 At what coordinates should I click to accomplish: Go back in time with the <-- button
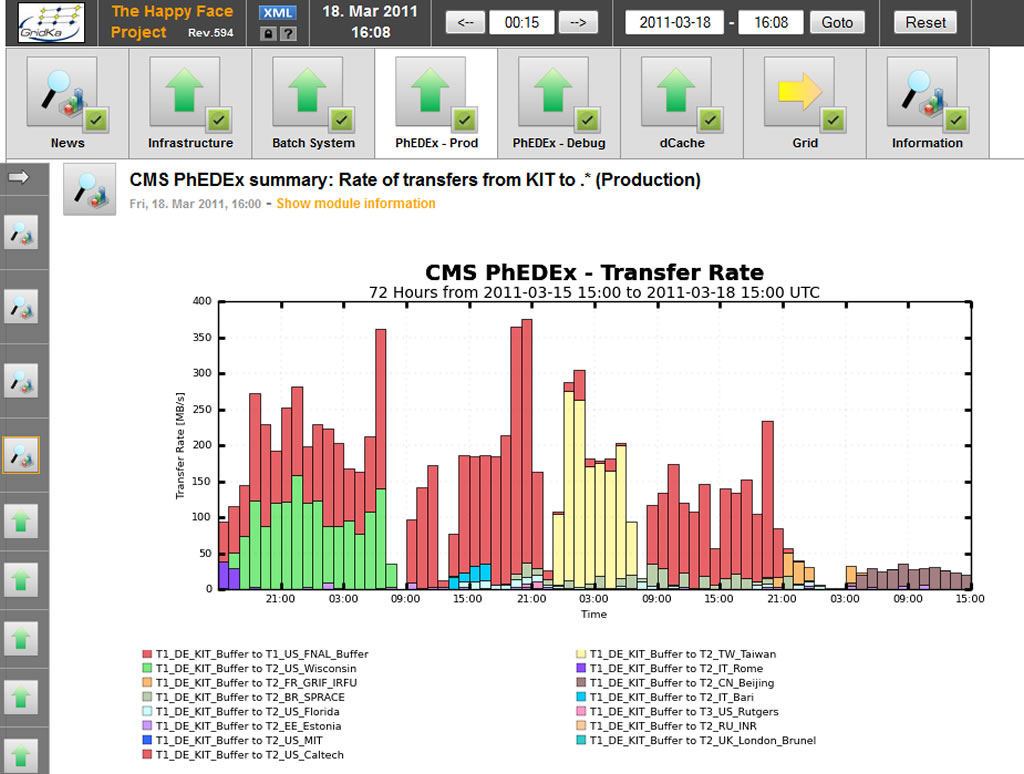click(466, 22)
